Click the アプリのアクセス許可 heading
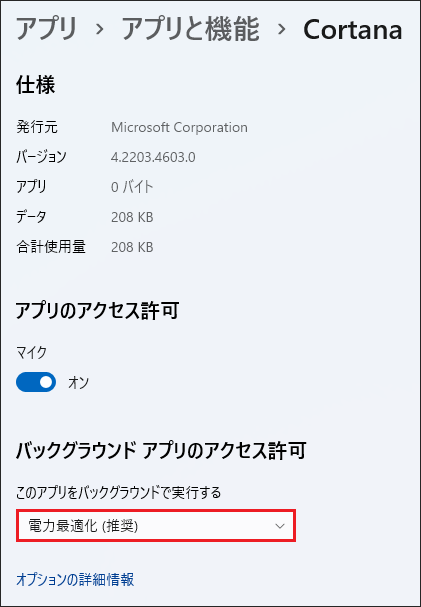The height and width of the screenshot is (607, 421). [x=97, y=310]
